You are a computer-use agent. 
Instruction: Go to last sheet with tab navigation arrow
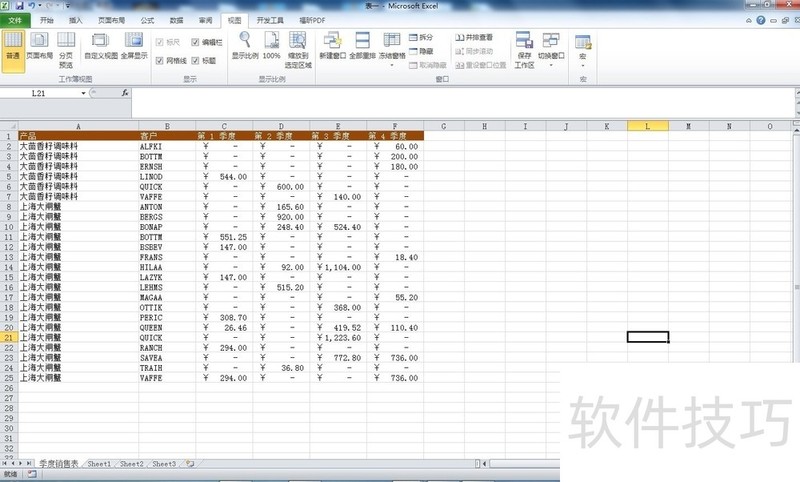point(29,464)
